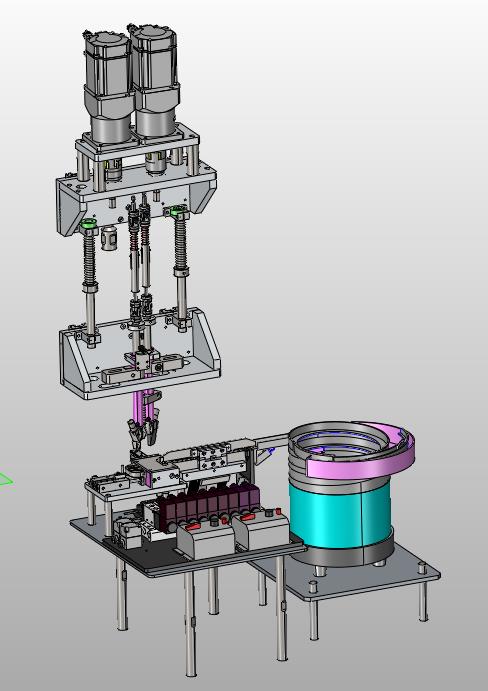This screenshot has width=488, height=691.
Task: Pick the cyan vibratory bowl feeder drum
Action: click(x=339, y=513)
